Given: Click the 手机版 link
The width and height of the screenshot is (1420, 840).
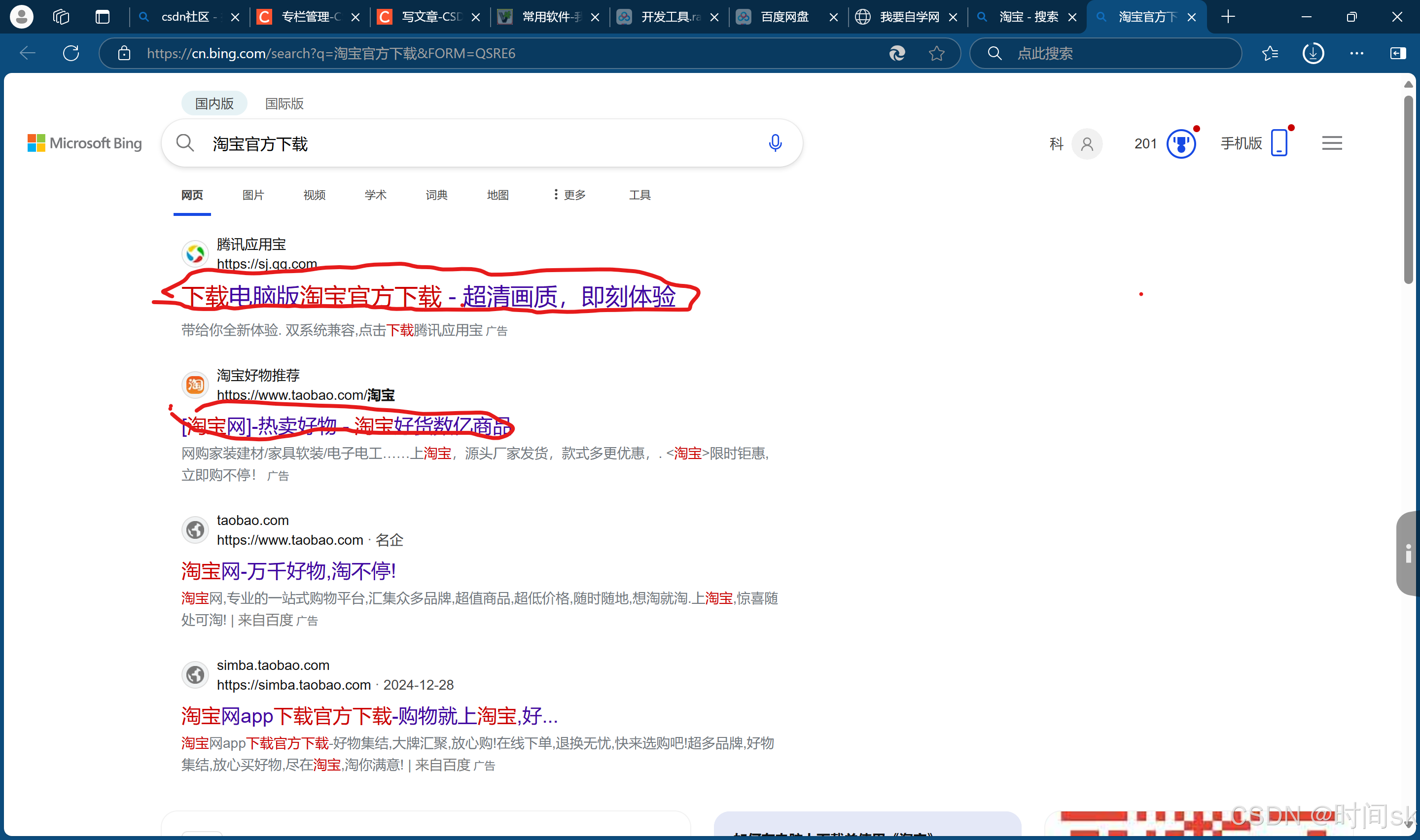Looking at the screenshot, I should (x=1241, y=143).
